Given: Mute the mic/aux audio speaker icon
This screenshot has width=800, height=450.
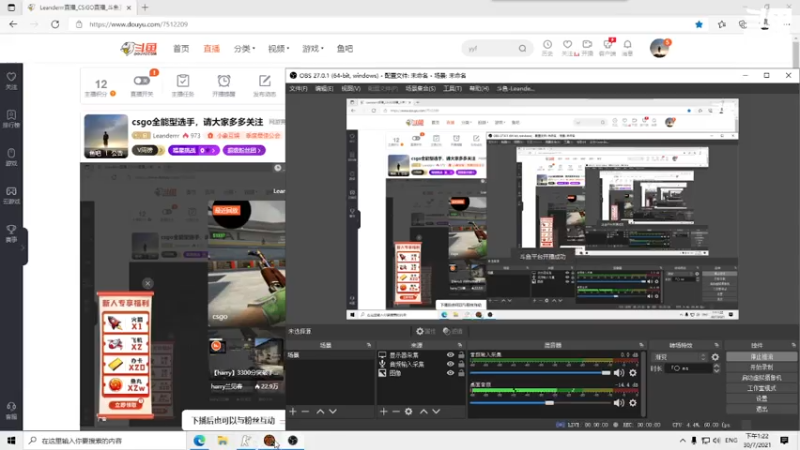Looking at the screenshot, I should [x=619, y=373].
